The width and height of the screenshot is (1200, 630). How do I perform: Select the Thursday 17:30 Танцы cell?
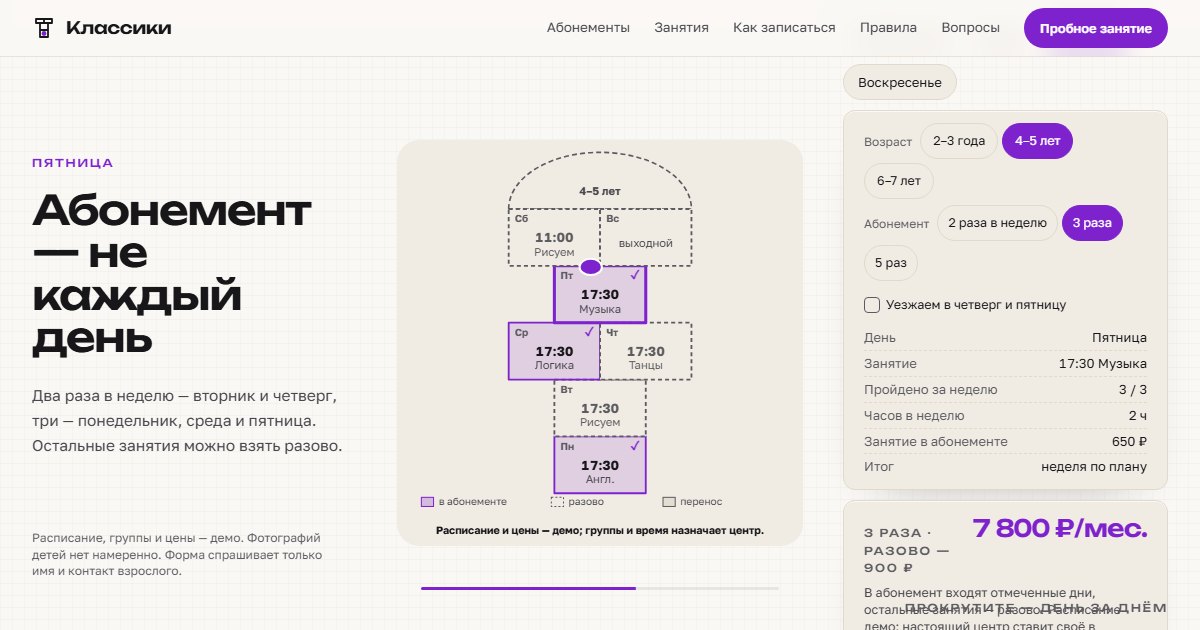click(x=646, y=351)
